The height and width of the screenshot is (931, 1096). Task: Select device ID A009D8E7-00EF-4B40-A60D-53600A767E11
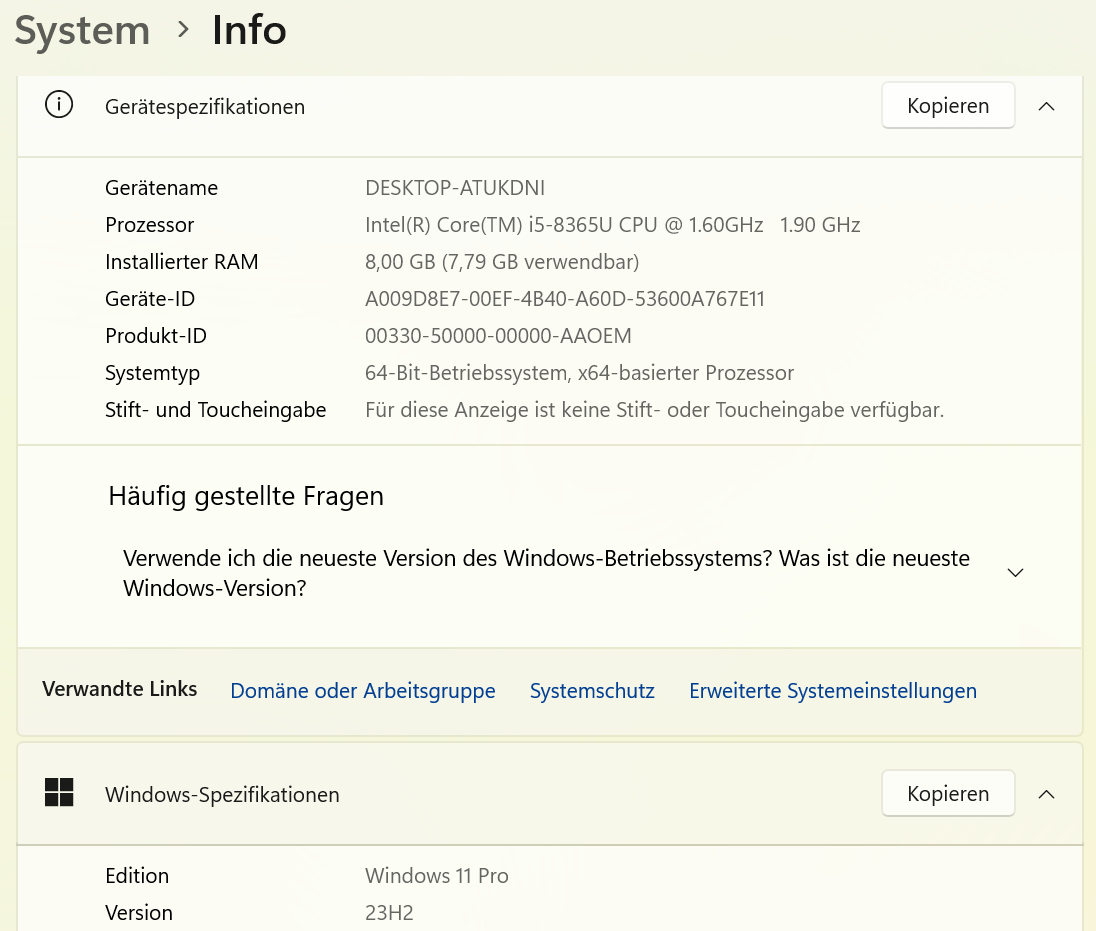point(565,299)
